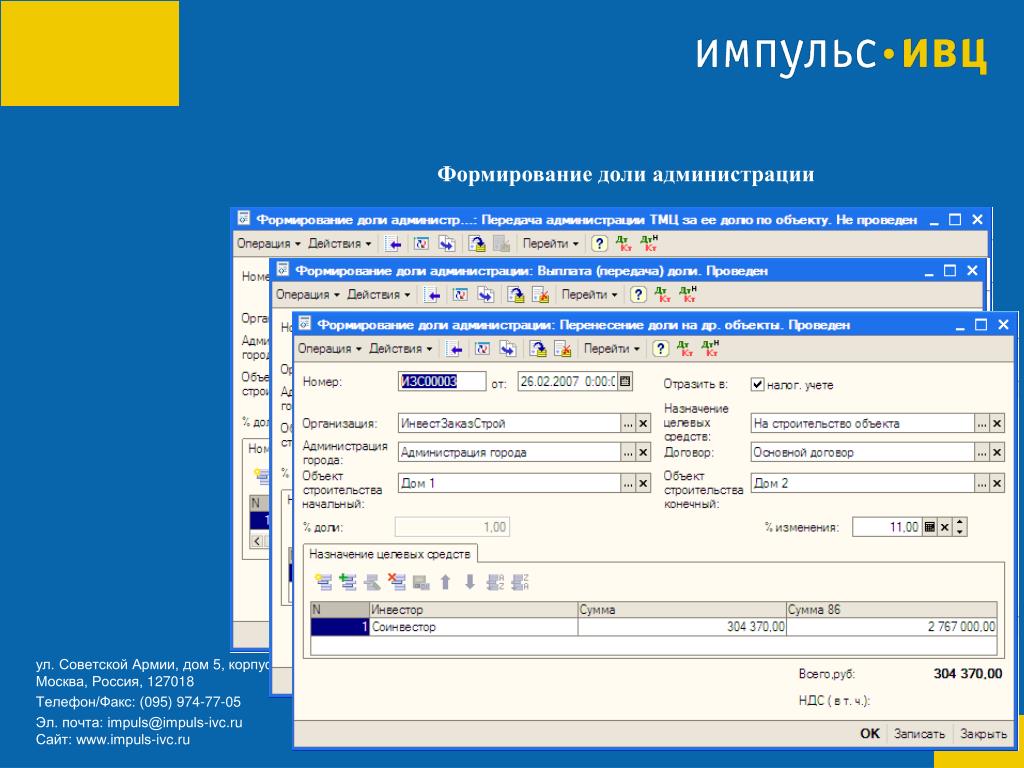
Task: Clear the Организация field with its X button
Action: coord(643,424)
